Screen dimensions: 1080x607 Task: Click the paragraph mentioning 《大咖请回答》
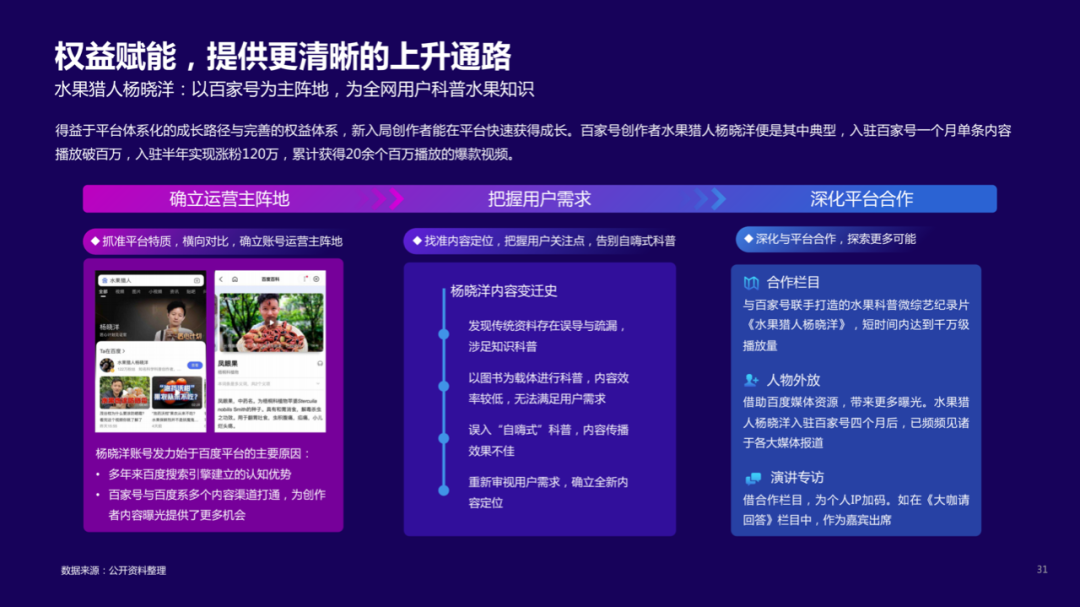pyautogui.click(x=855, y=510)
